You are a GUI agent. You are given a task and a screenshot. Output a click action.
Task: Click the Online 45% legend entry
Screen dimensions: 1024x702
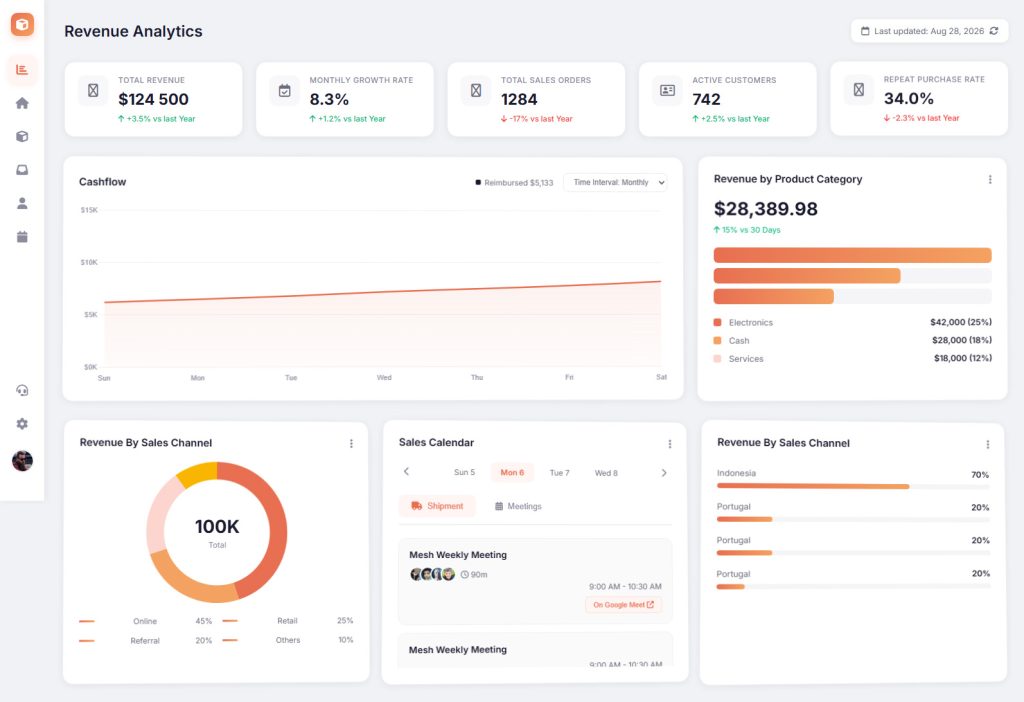click(145, 621)
